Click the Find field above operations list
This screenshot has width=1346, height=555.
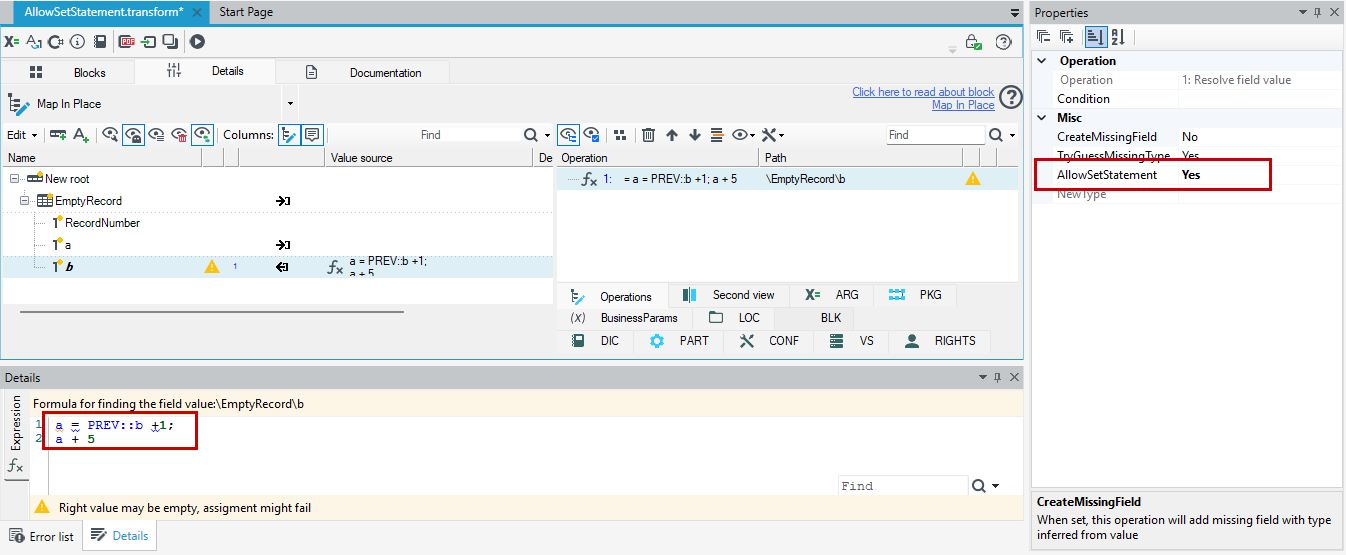(936, 135)
